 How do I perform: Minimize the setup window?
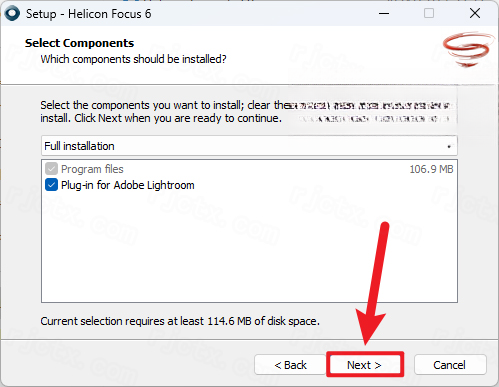[x=384, y=14]
